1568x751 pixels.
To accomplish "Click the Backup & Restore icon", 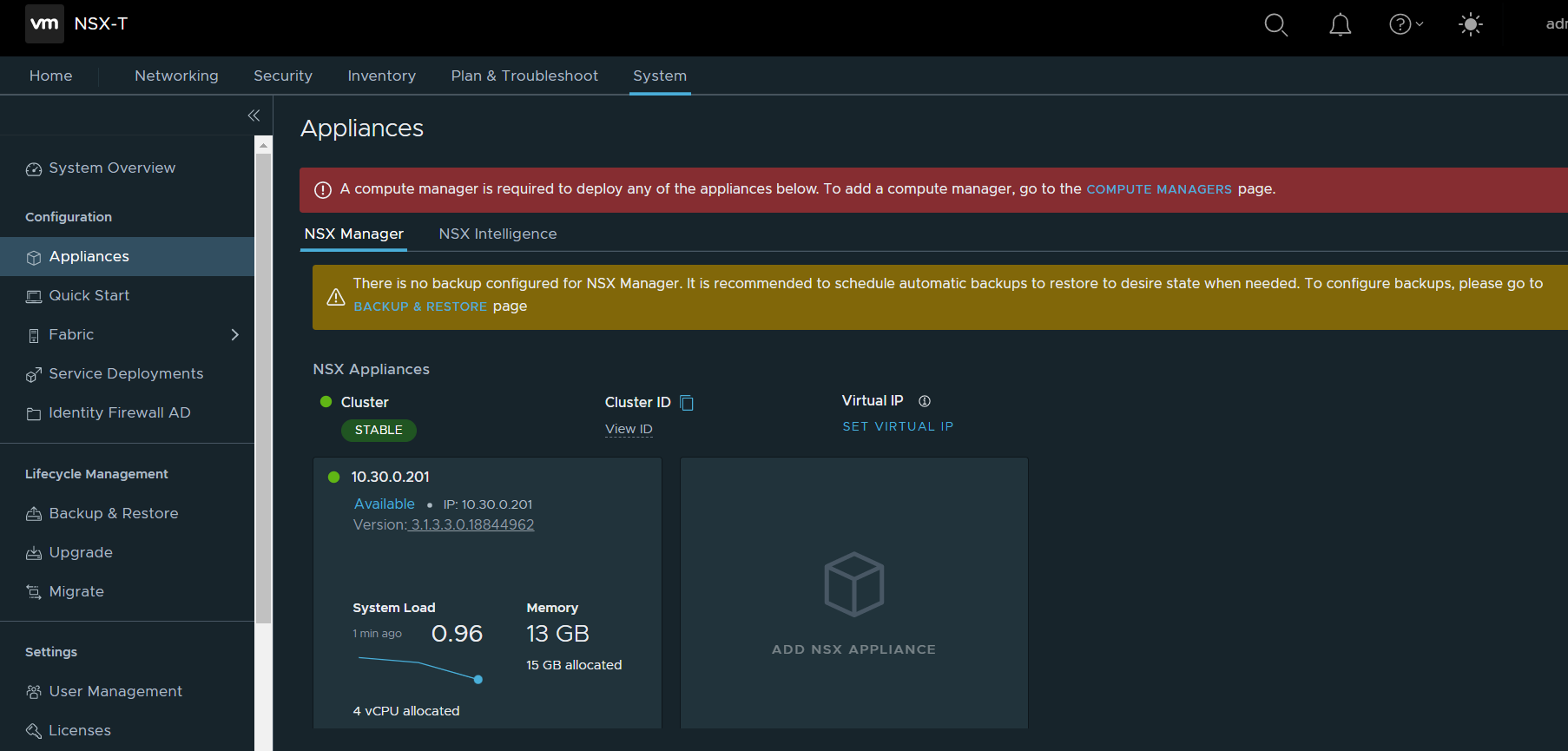I will 34,515.
